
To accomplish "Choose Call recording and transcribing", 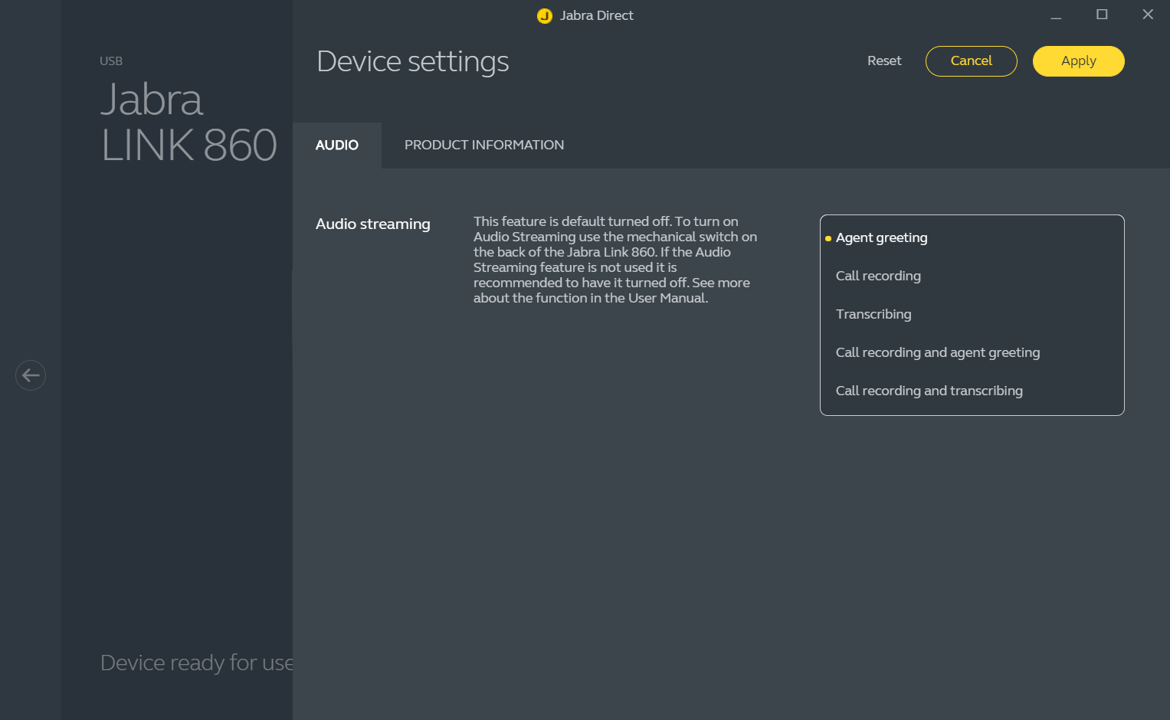I will pyautogui.click(x=929, y=391).
